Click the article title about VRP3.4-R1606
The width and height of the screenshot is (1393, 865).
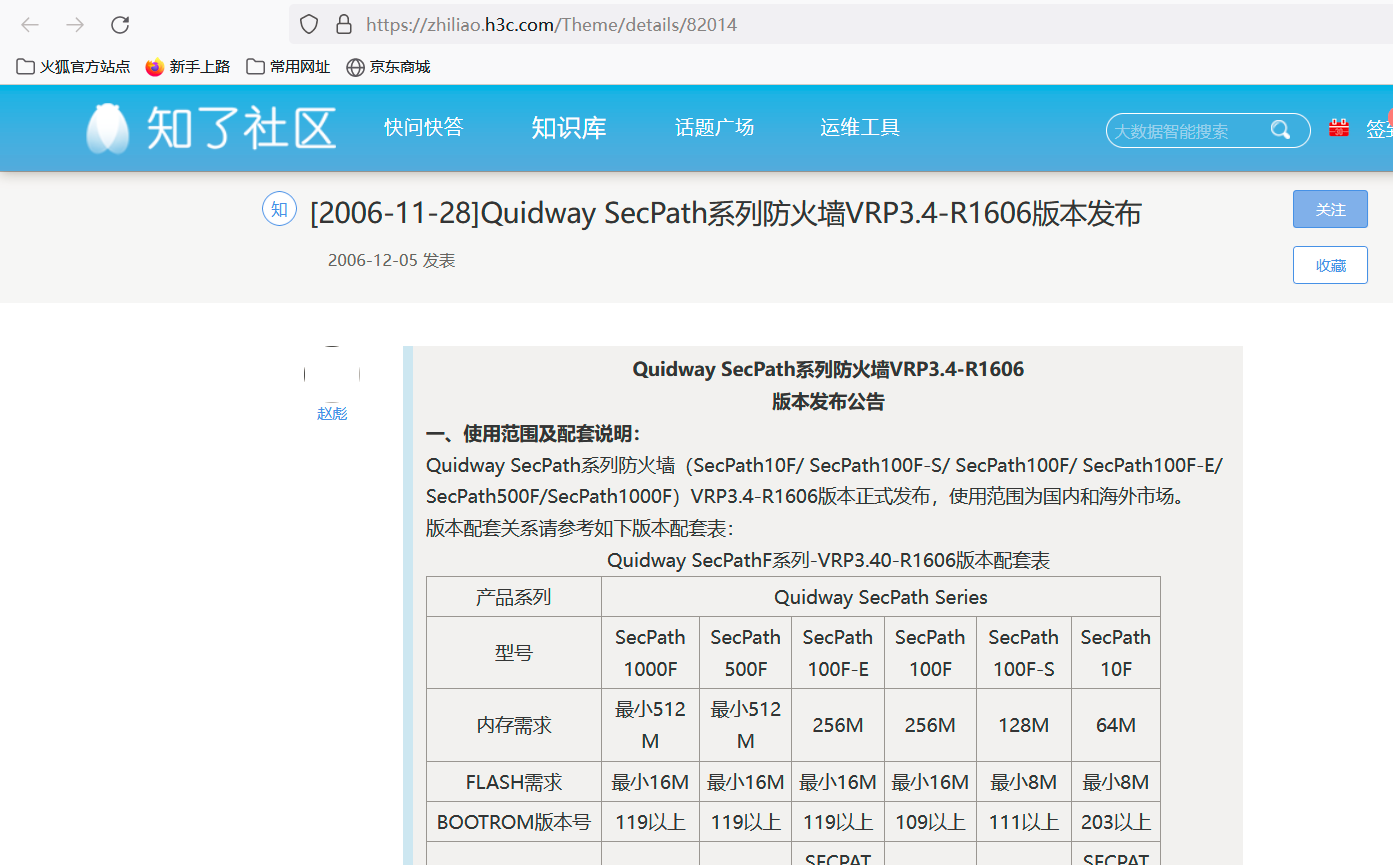726,213
